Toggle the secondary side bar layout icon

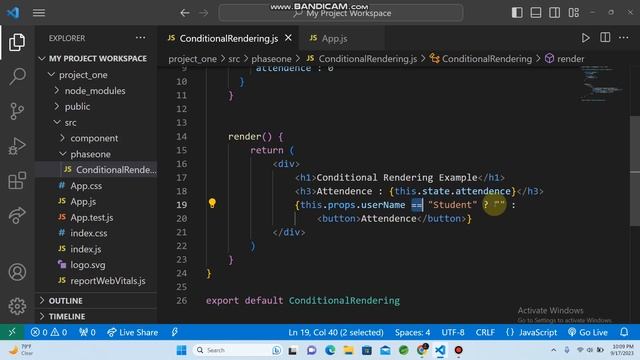[555, 13]
